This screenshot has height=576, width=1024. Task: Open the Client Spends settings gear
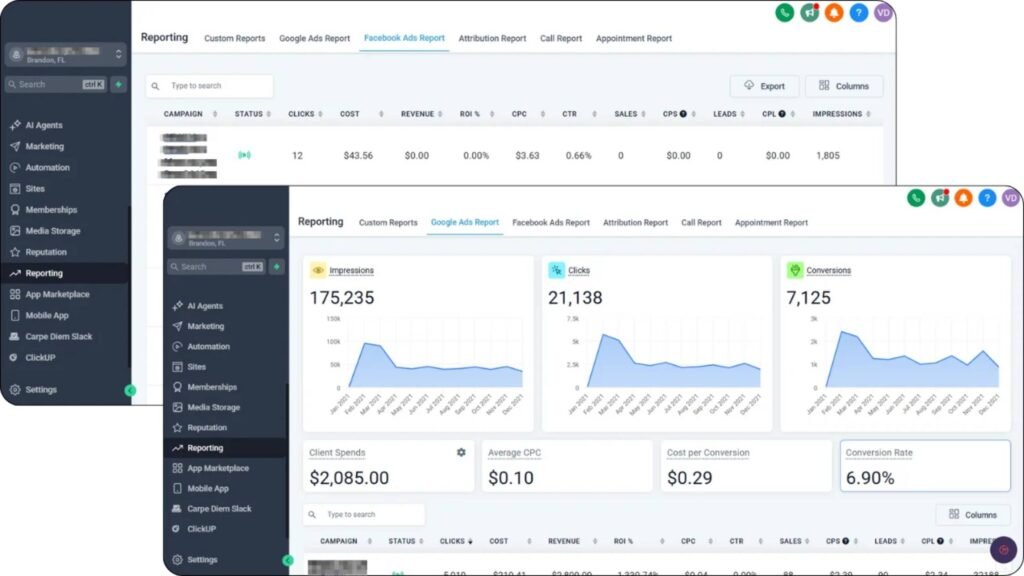coord(461,452)
